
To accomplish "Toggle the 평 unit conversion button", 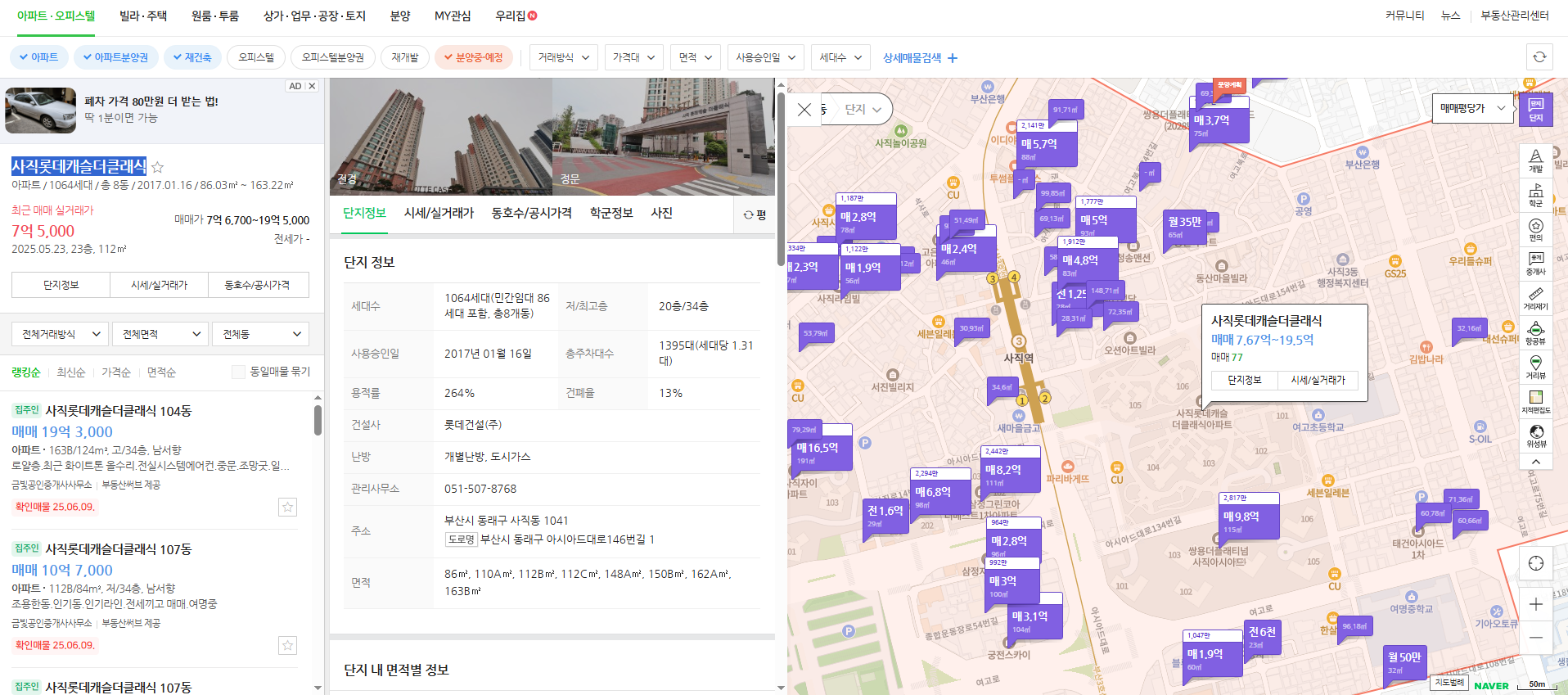I will 755,214.
